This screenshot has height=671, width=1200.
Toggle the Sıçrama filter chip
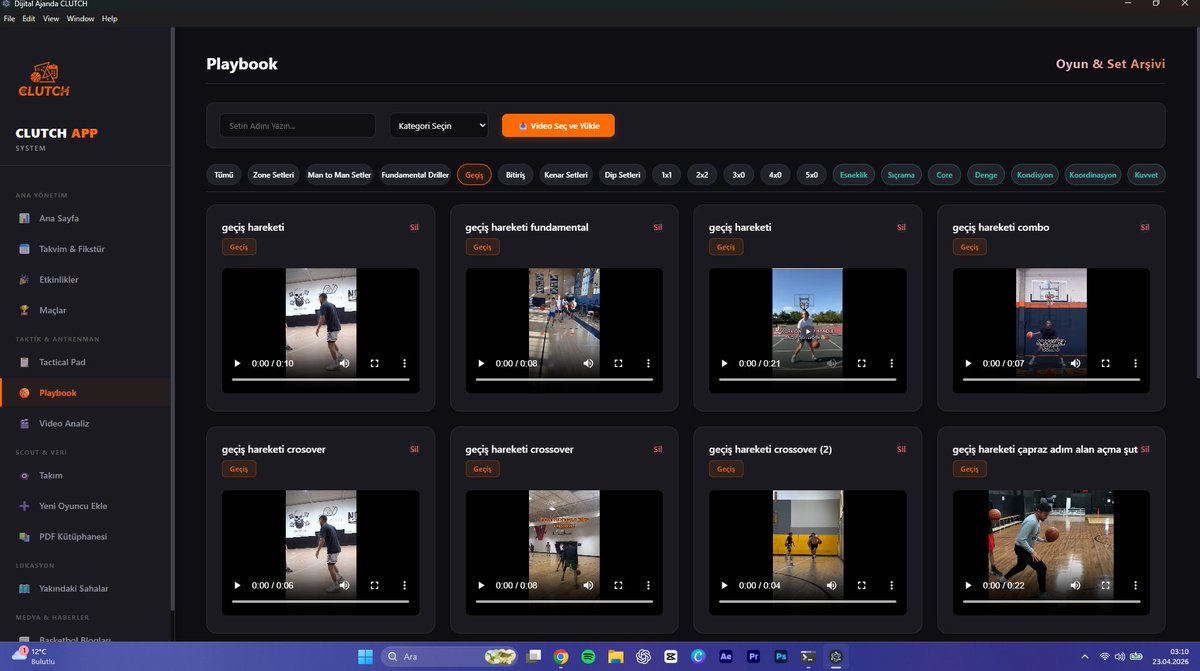(x=901, y=175)
